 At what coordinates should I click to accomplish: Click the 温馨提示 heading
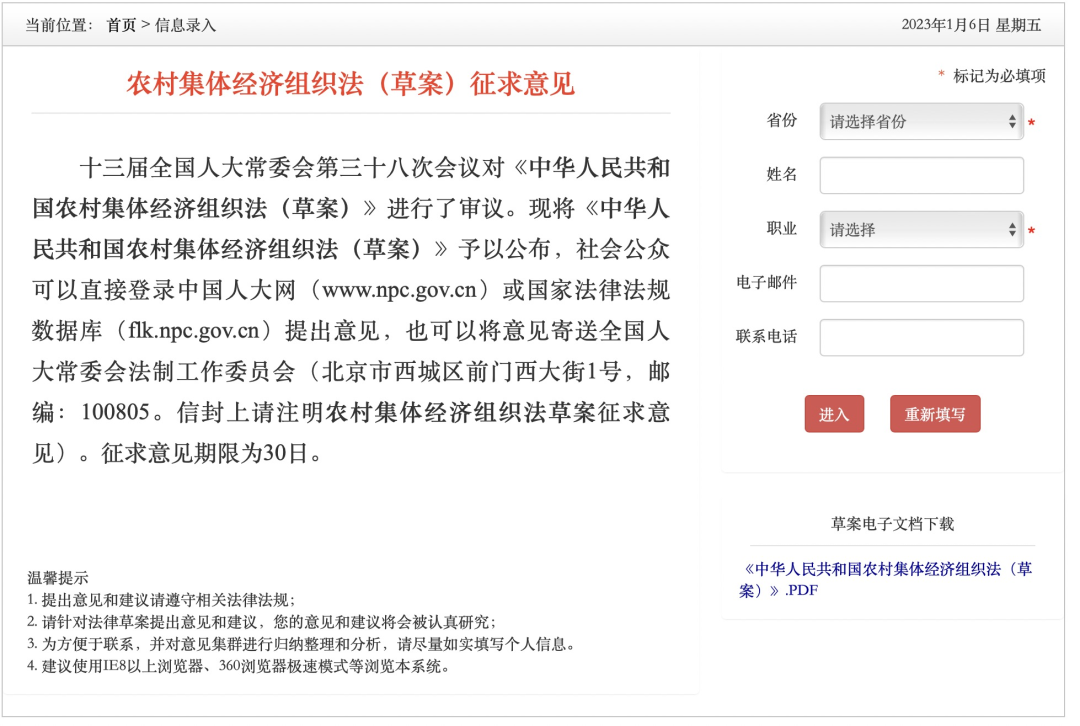click(x=58, y=578)
